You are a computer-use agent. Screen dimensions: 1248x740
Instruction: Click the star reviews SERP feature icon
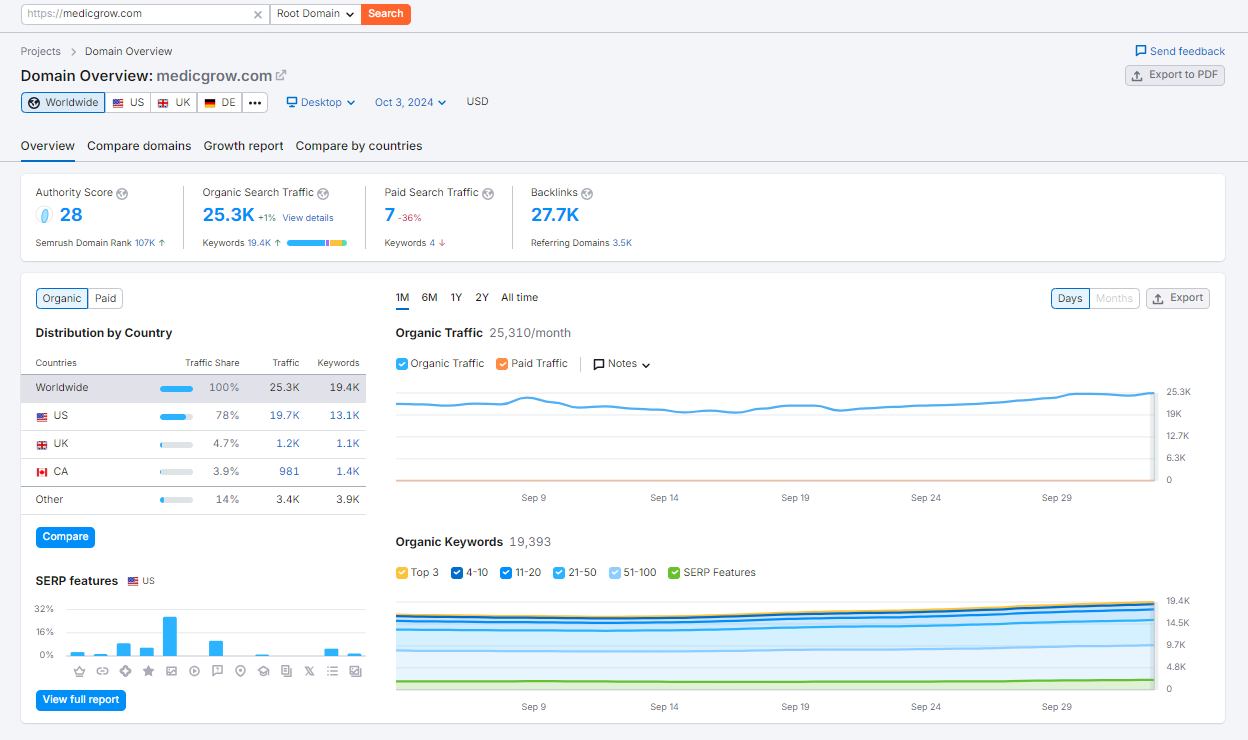tap(148, 671)
